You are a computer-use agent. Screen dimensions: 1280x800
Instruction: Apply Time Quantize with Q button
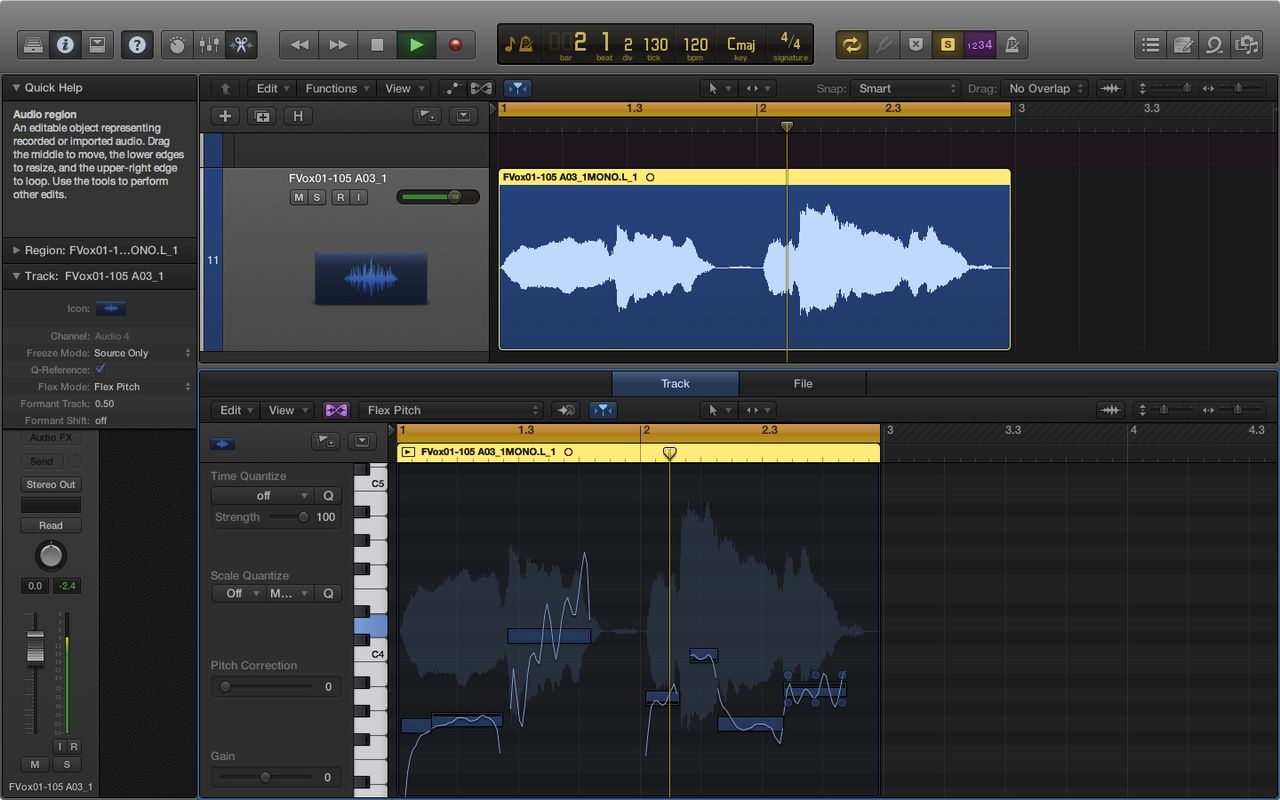[328, 495]
